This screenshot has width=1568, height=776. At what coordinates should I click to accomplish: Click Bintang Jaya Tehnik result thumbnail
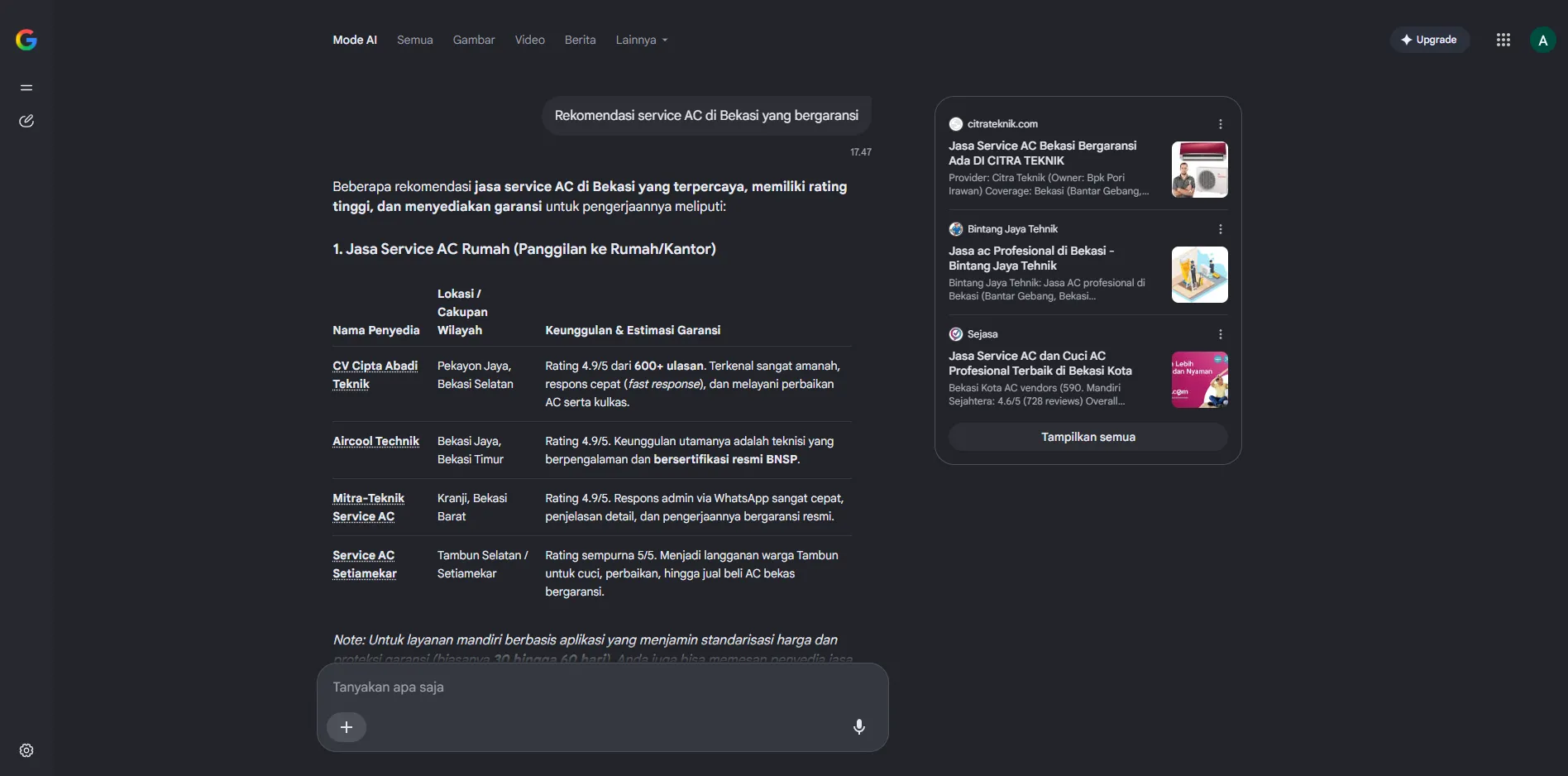(x=1199, y=275)
